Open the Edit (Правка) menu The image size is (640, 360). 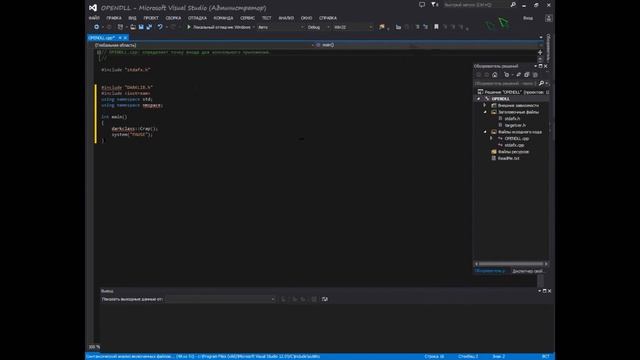pos(113,18)
